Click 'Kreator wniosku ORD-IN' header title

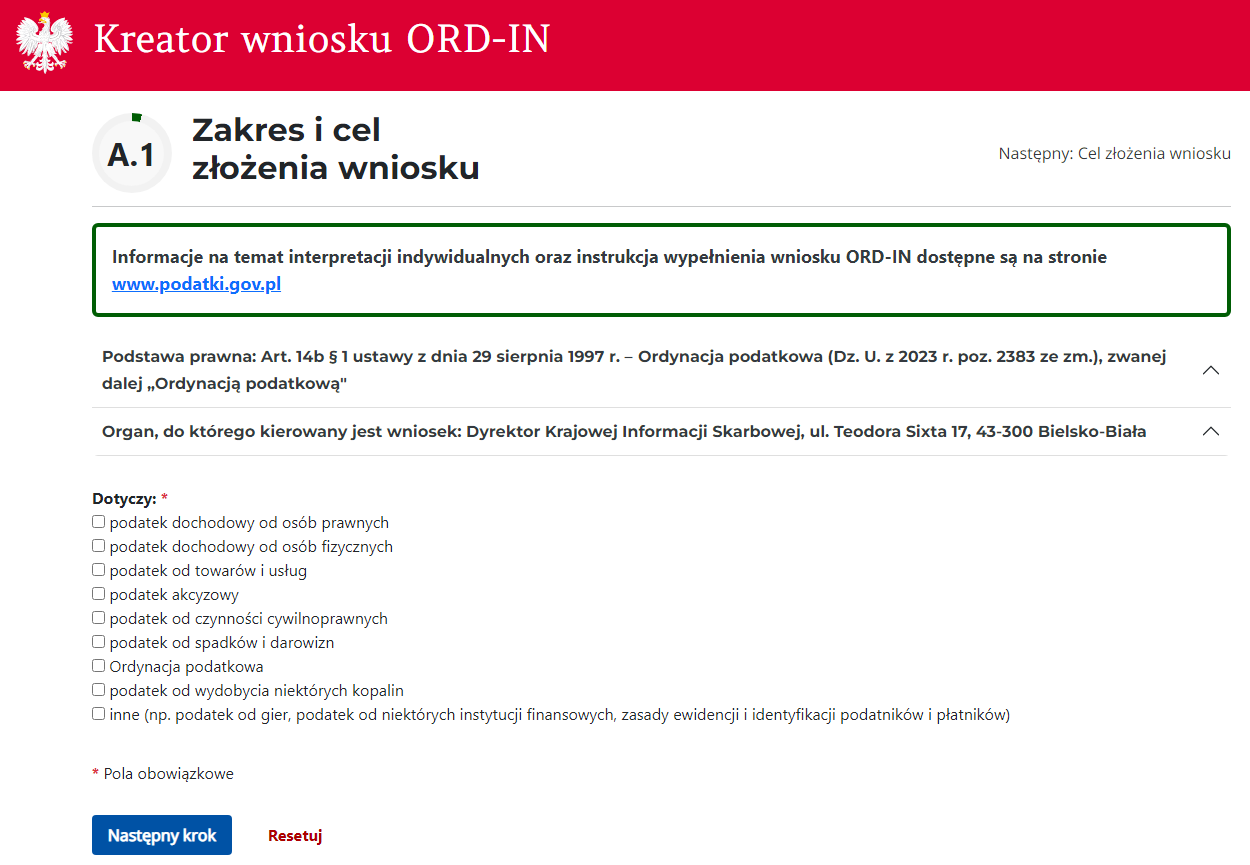tap(322, 40)
